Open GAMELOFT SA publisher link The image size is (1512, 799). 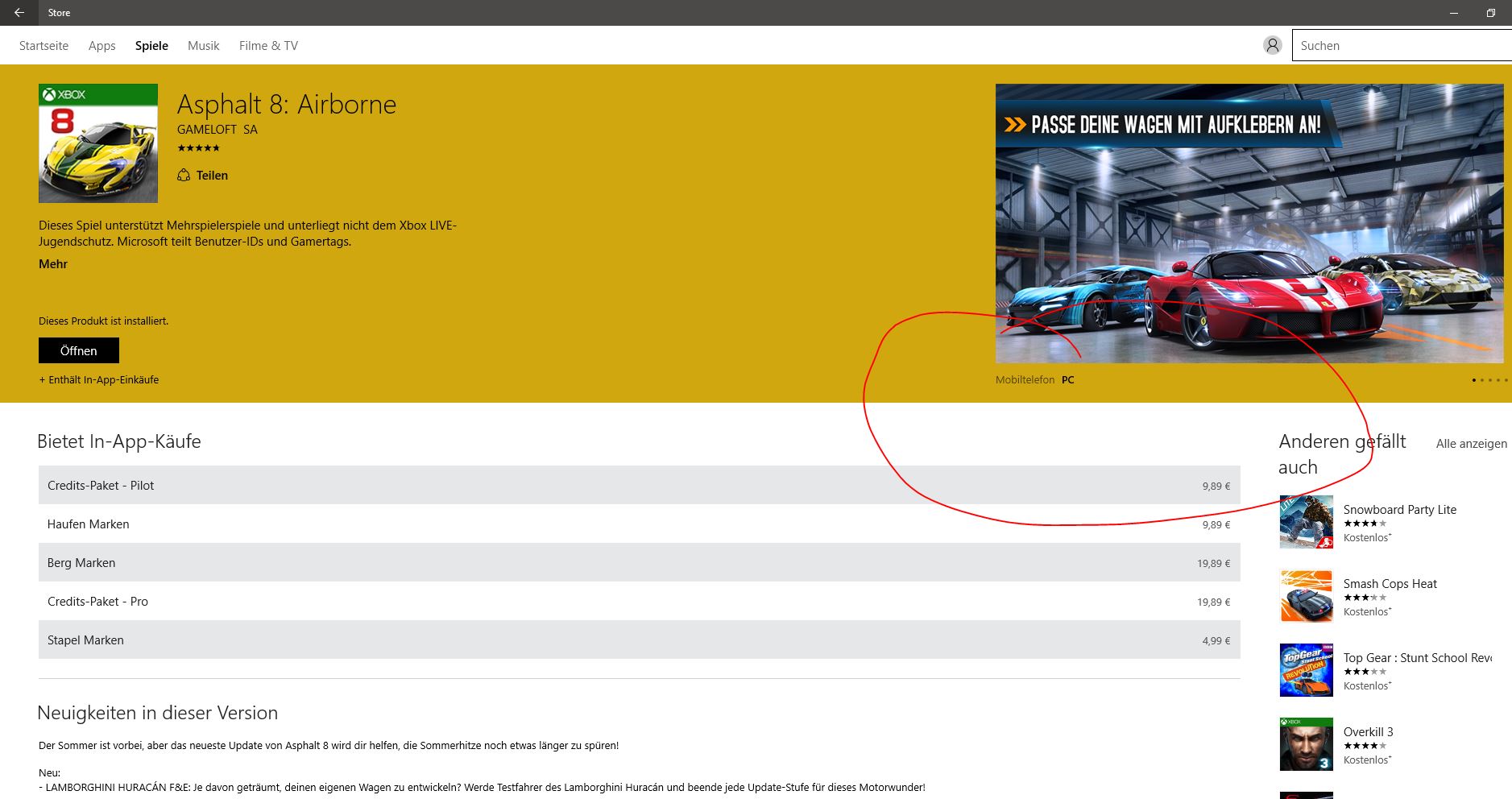[217, 130]
